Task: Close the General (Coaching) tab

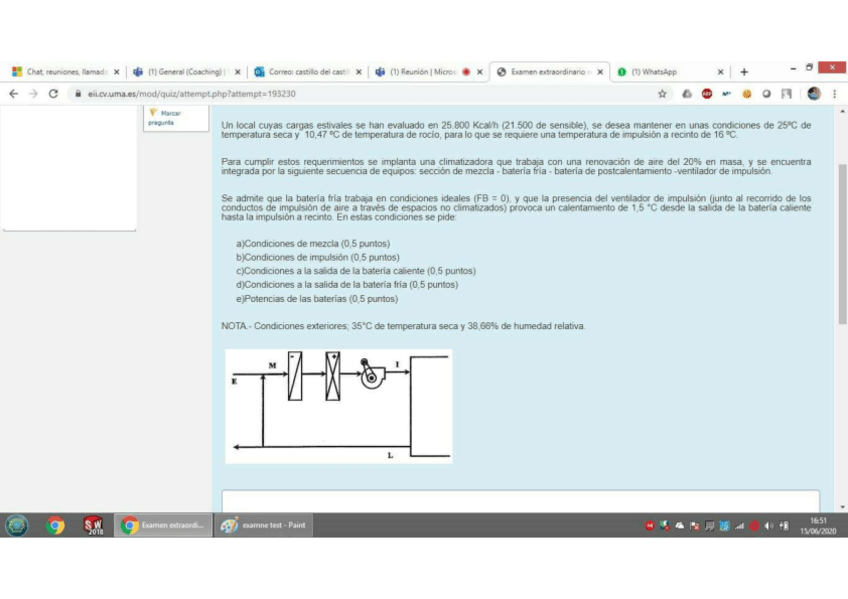Action: point(237,72)
